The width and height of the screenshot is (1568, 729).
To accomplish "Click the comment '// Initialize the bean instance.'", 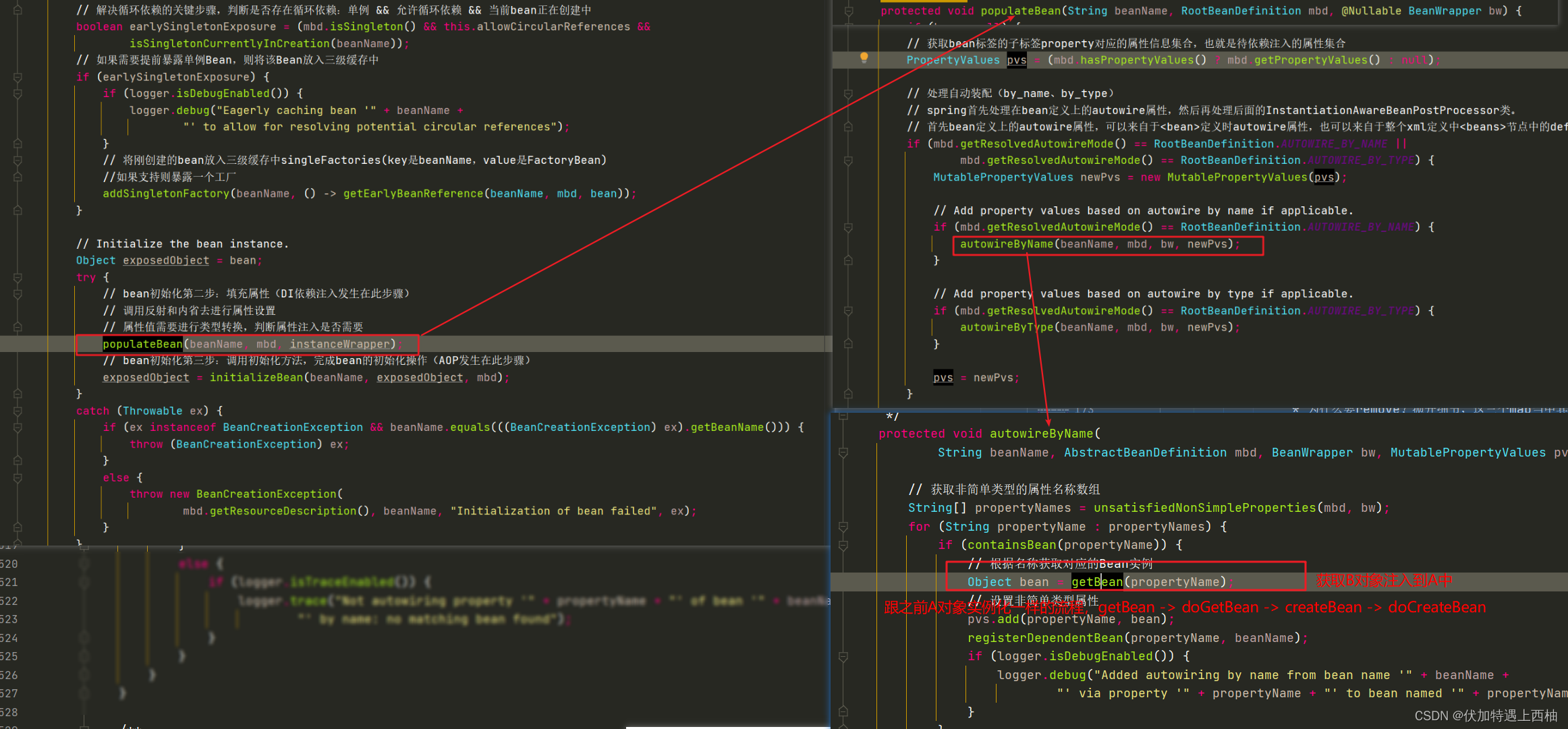I will pos(182,244).
